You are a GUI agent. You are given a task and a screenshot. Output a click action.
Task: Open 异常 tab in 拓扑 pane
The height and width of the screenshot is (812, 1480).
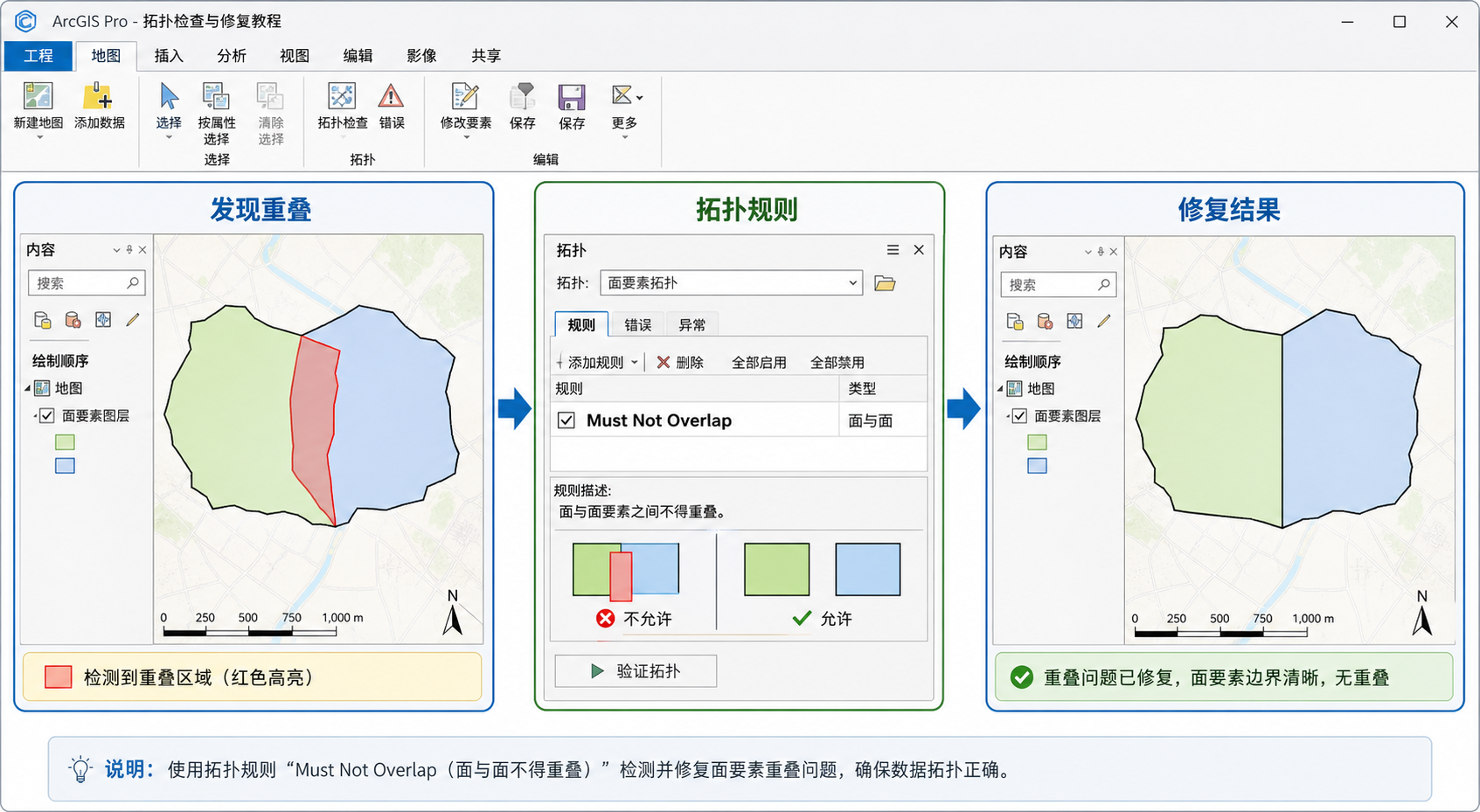[x=691, y=325]
